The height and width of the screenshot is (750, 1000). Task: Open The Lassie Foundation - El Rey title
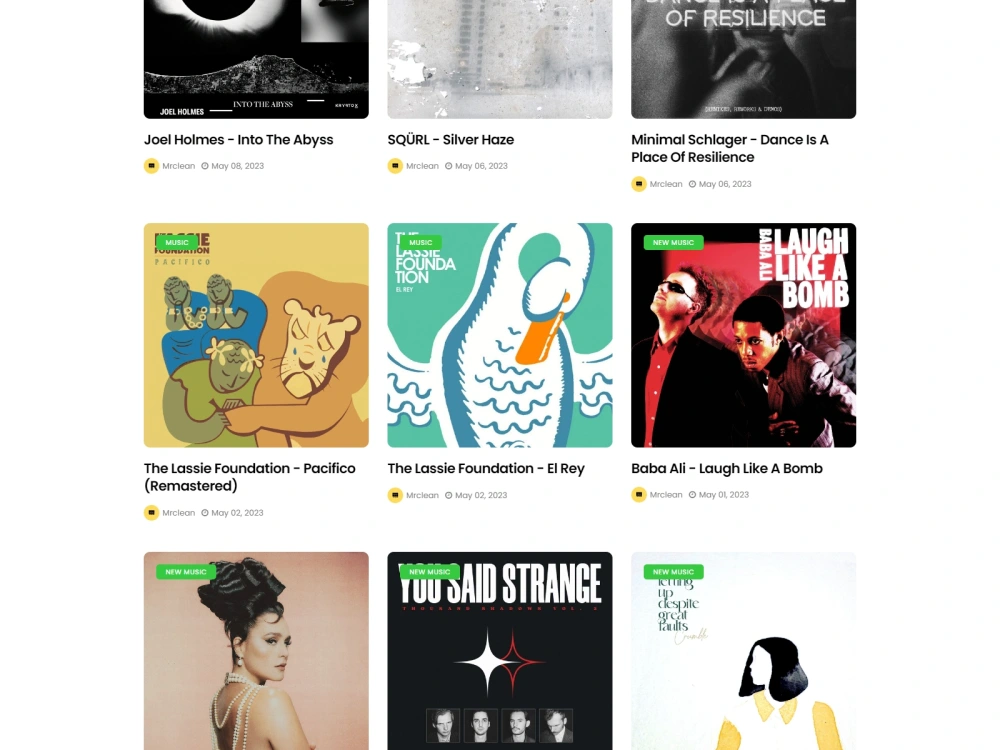point(486,469)
